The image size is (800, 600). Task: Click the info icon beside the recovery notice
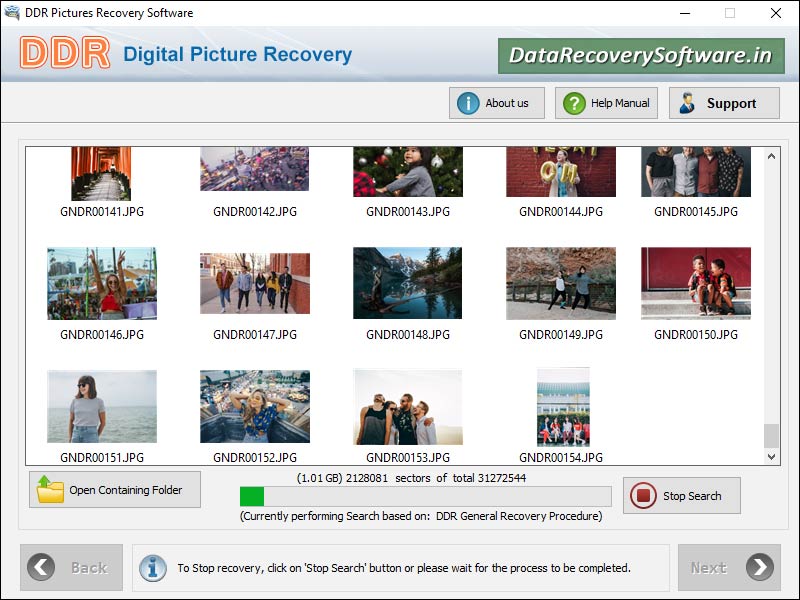tap(152, 568)
